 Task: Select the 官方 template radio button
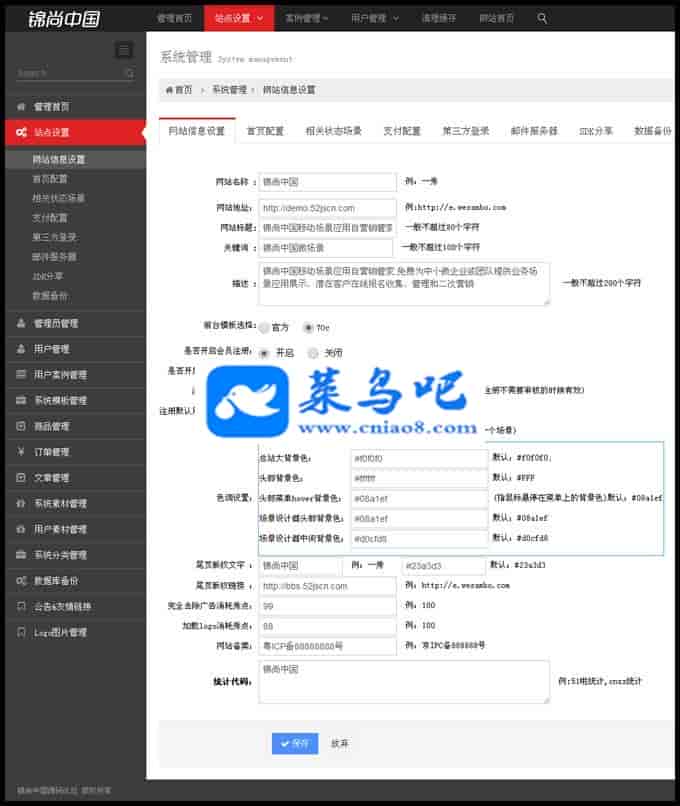[264, 327]
